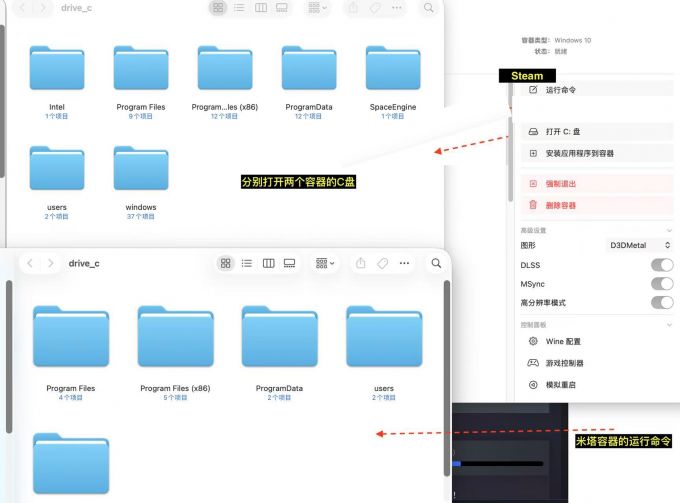Switch upper Finder window to column view
Image resolution: width=680 pixels, height=503 pixels.
tap(261, 7)
